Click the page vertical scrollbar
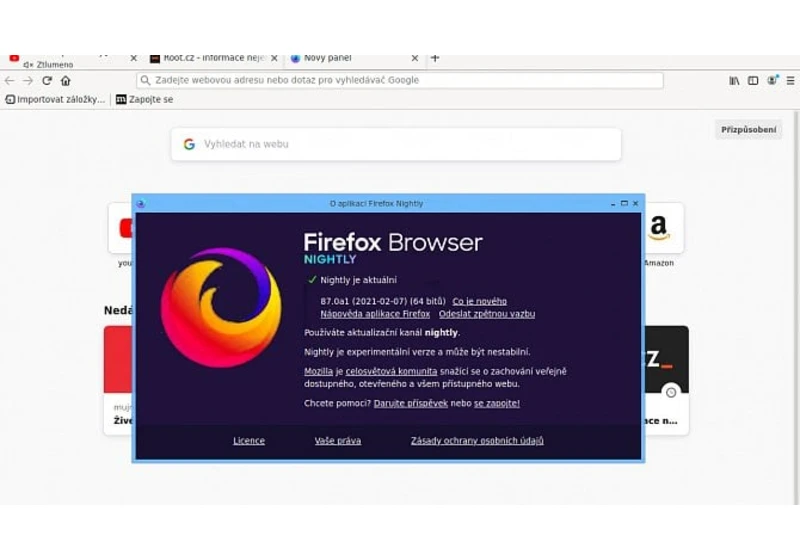Image resolution: width=800 pixels, height=560 pixels. point(797,306)
